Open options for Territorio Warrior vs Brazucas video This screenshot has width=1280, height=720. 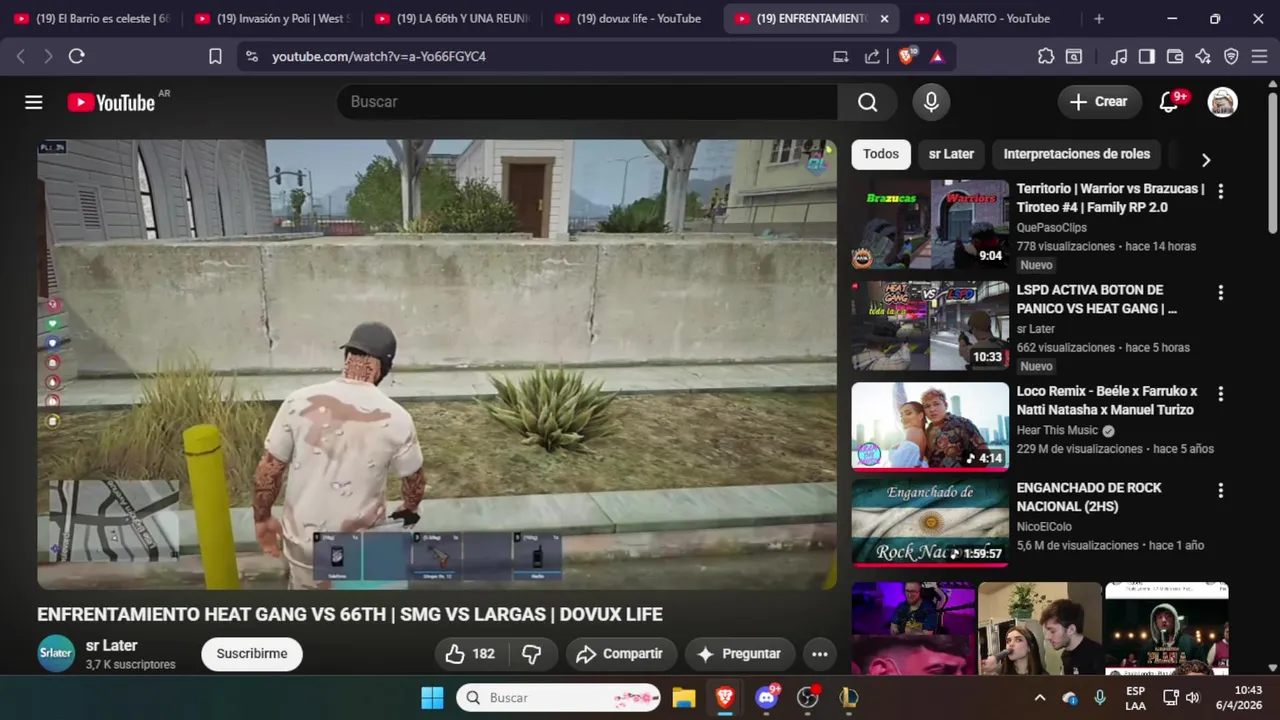(1220, 191)
